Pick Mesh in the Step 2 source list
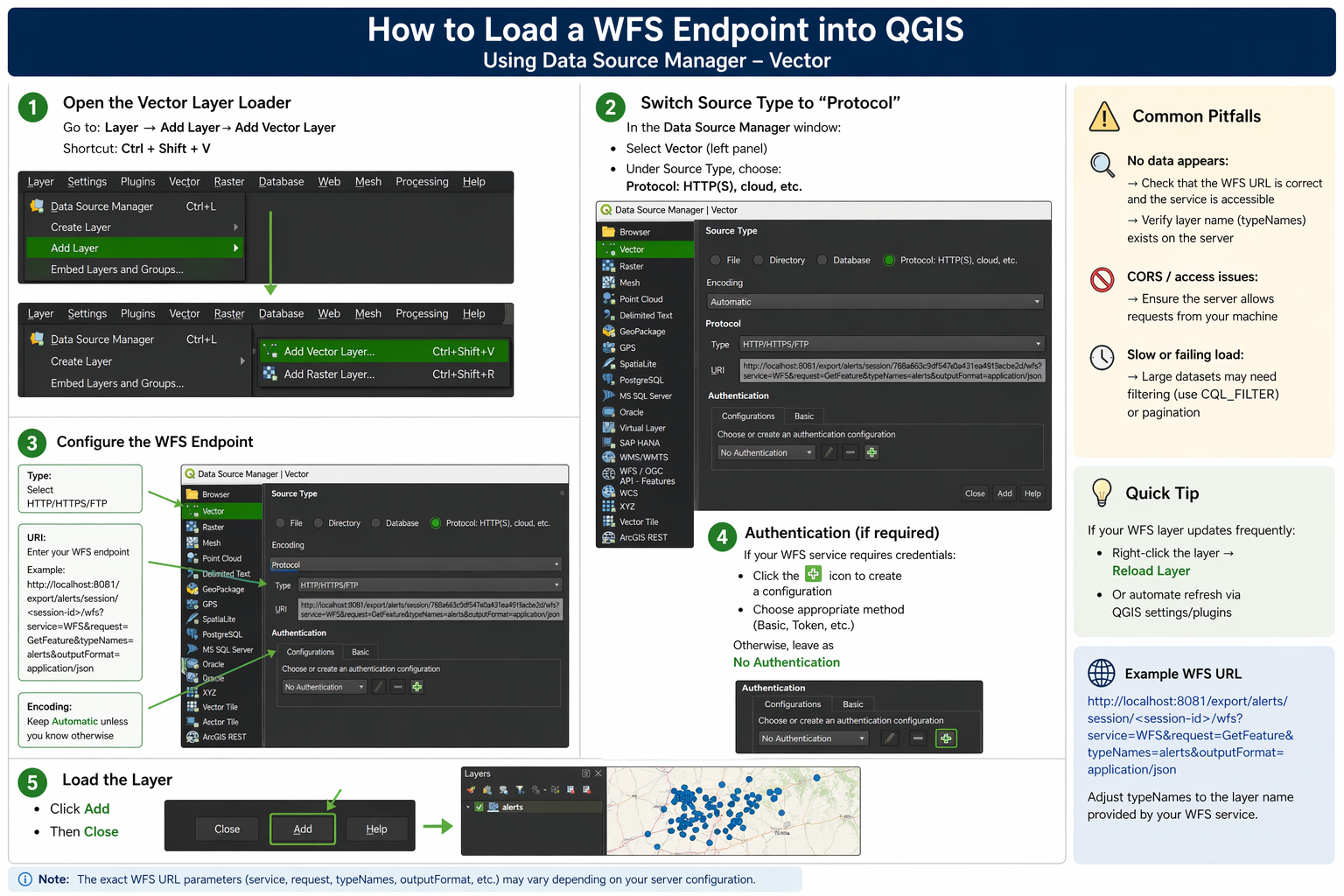 coord(645,283)
